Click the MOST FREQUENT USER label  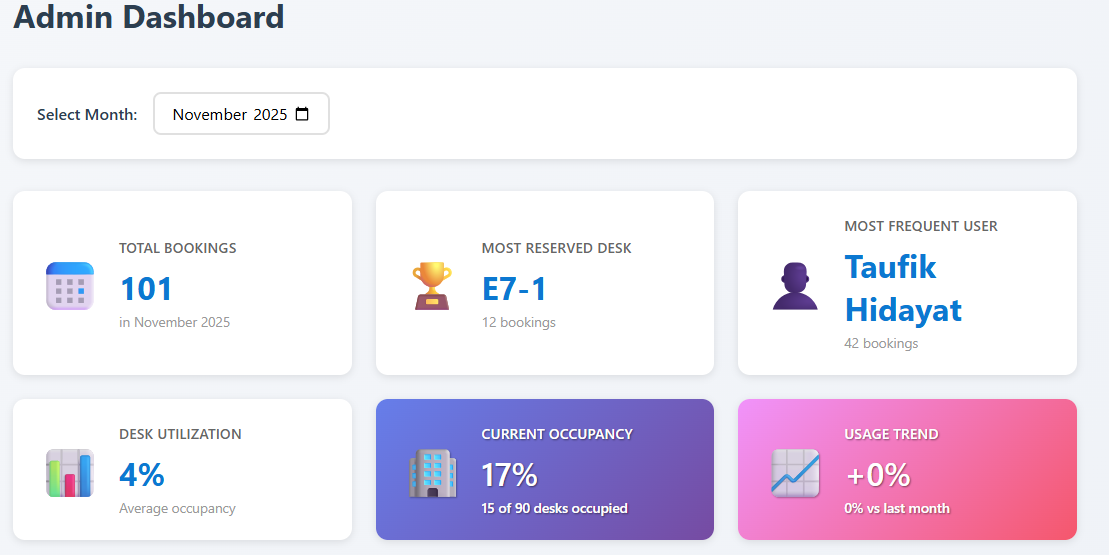921,226
